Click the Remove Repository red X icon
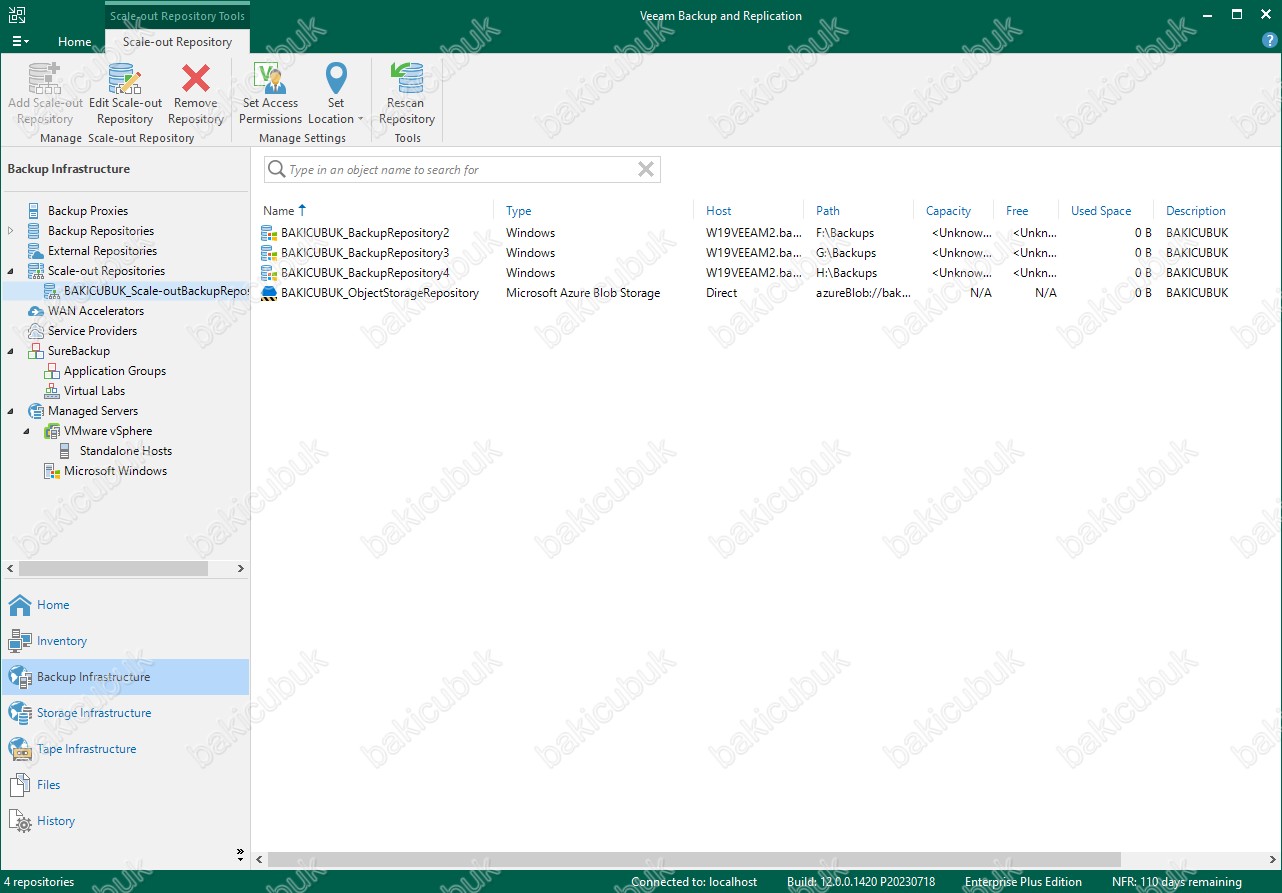The width and height of the screenshot is (1282, 893). (196, 77)
